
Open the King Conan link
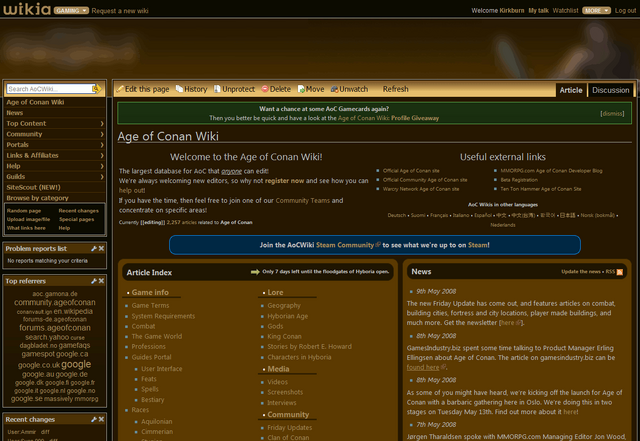point(284,336)
